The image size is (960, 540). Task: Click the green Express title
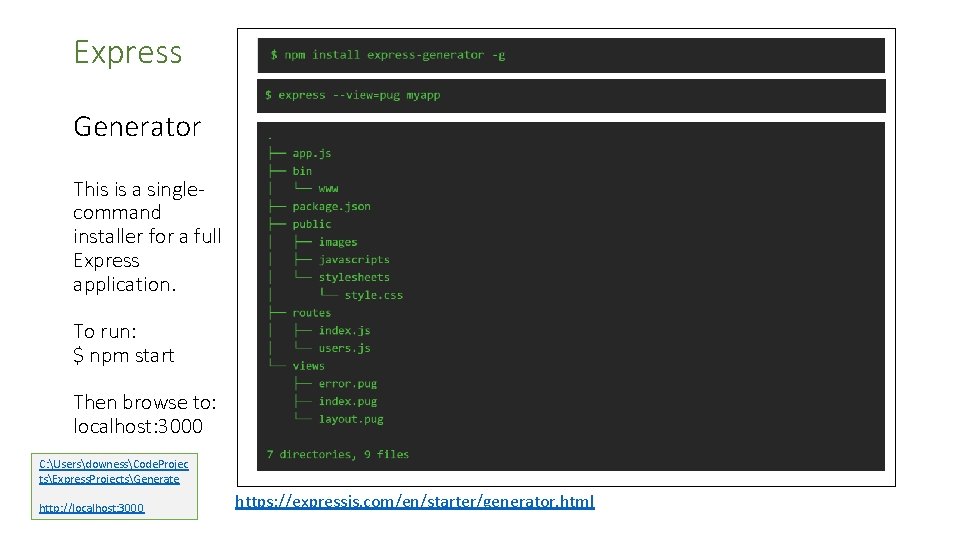point(127,52)
